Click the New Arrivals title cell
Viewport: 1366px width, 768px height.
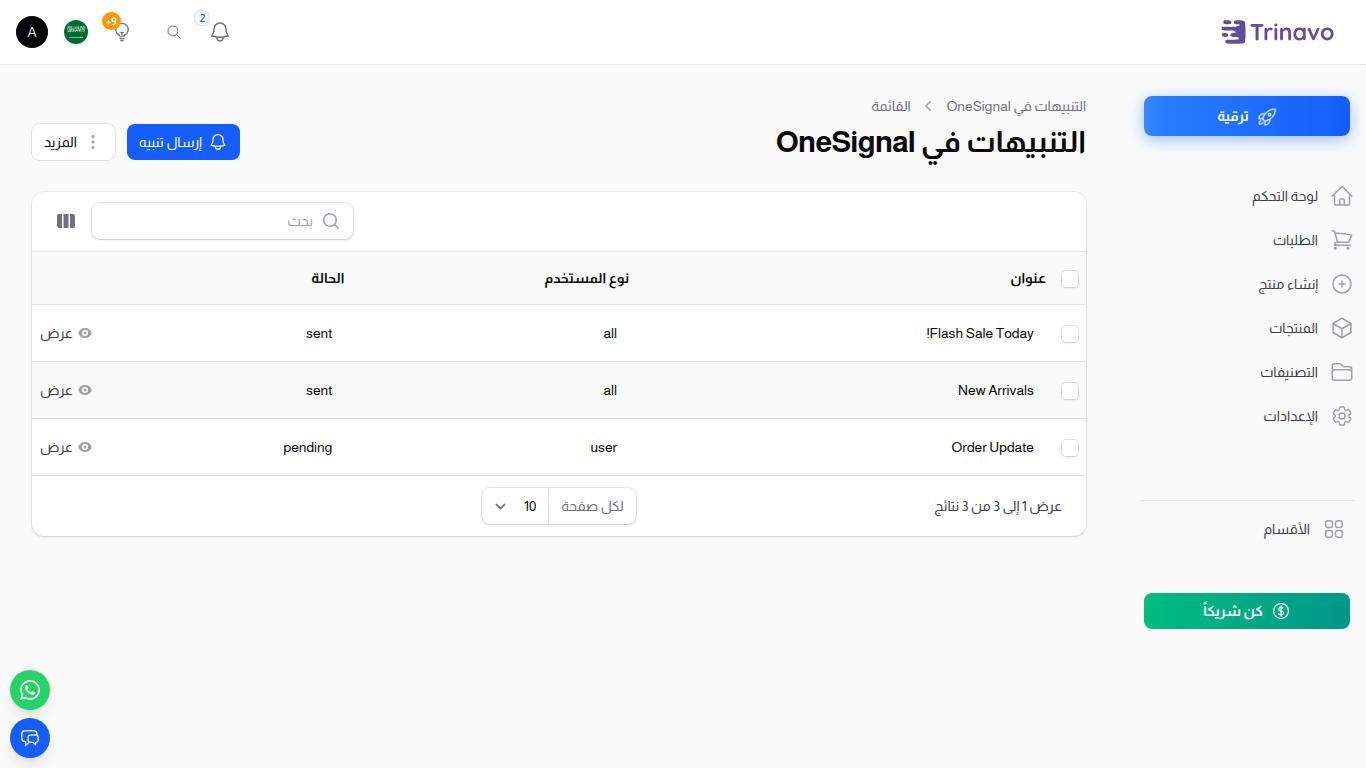(x=996, y=390)
